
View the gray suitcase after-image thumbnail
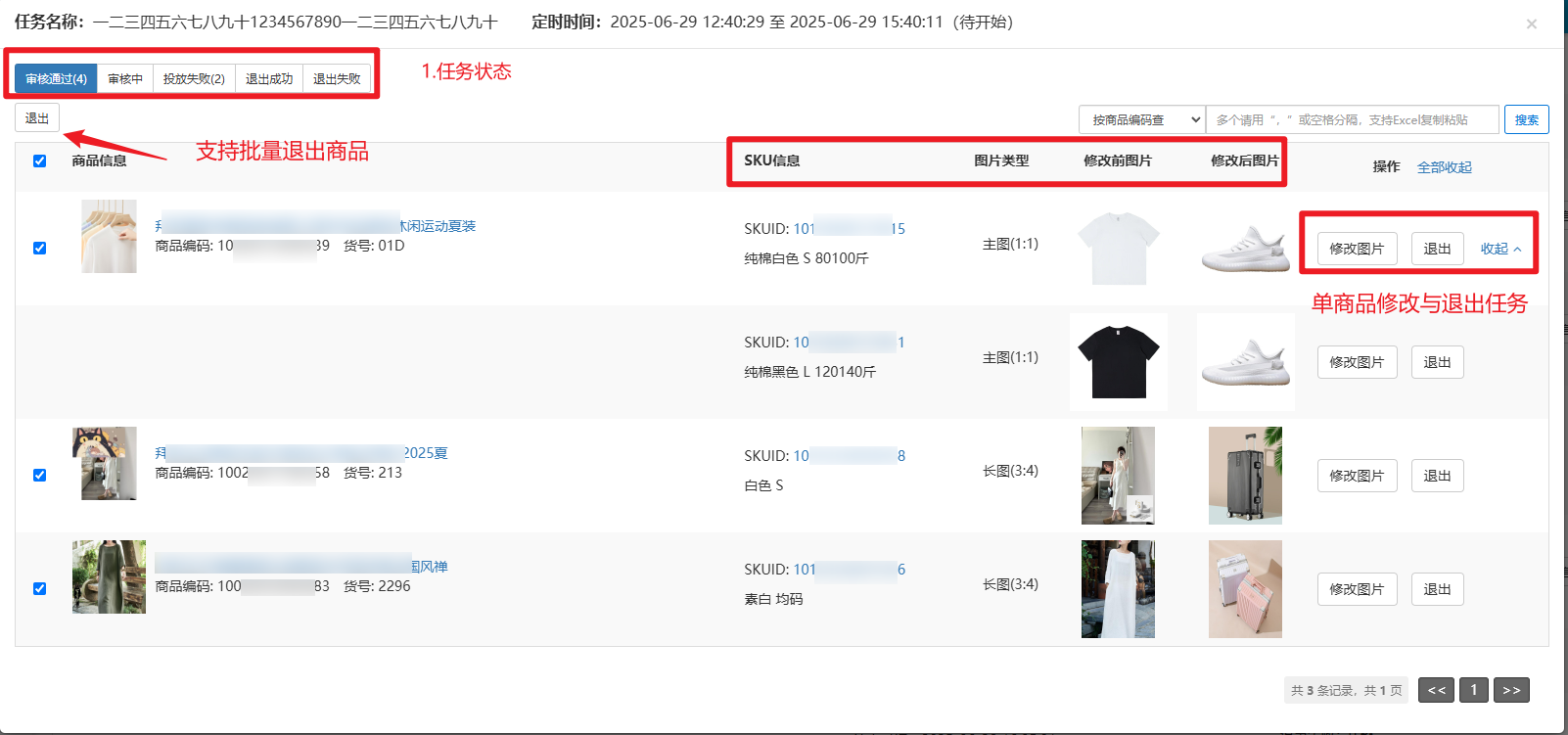[1245, 476]
